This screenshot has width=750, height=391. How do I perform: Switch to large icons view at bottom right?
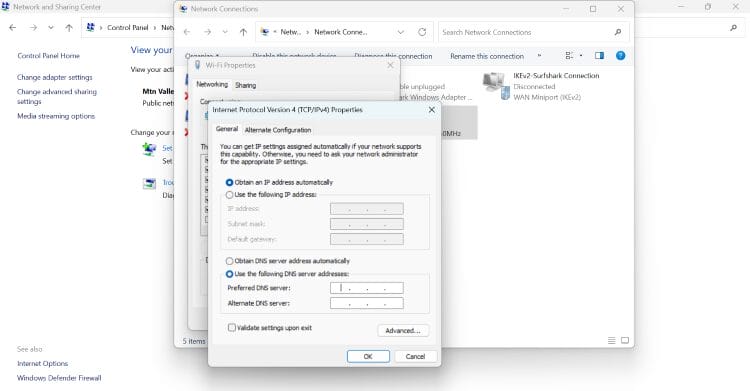pos(625,341)
